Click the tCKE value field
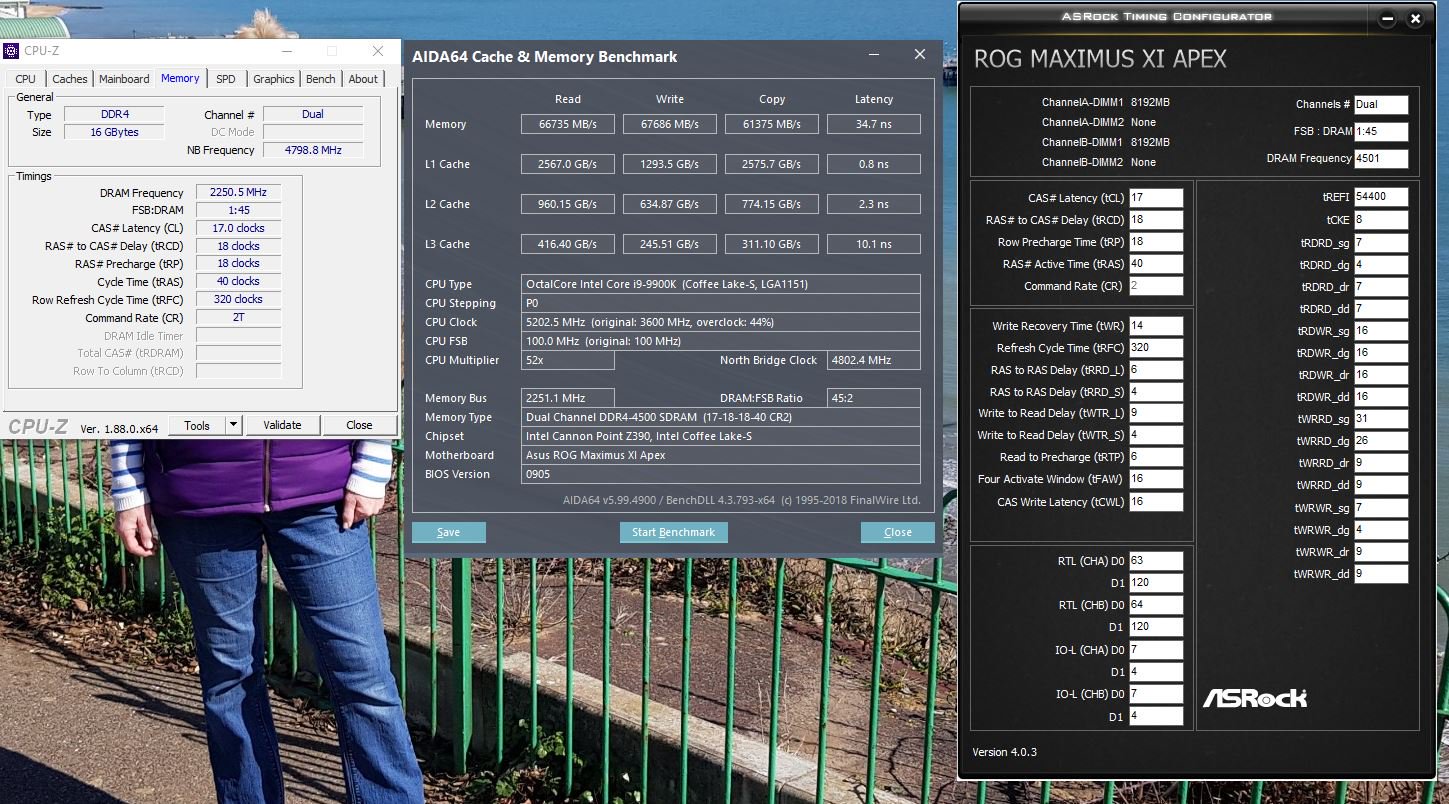This screenshot has height=804, width=1449. pyautogui.click(x=1381, y=220)
